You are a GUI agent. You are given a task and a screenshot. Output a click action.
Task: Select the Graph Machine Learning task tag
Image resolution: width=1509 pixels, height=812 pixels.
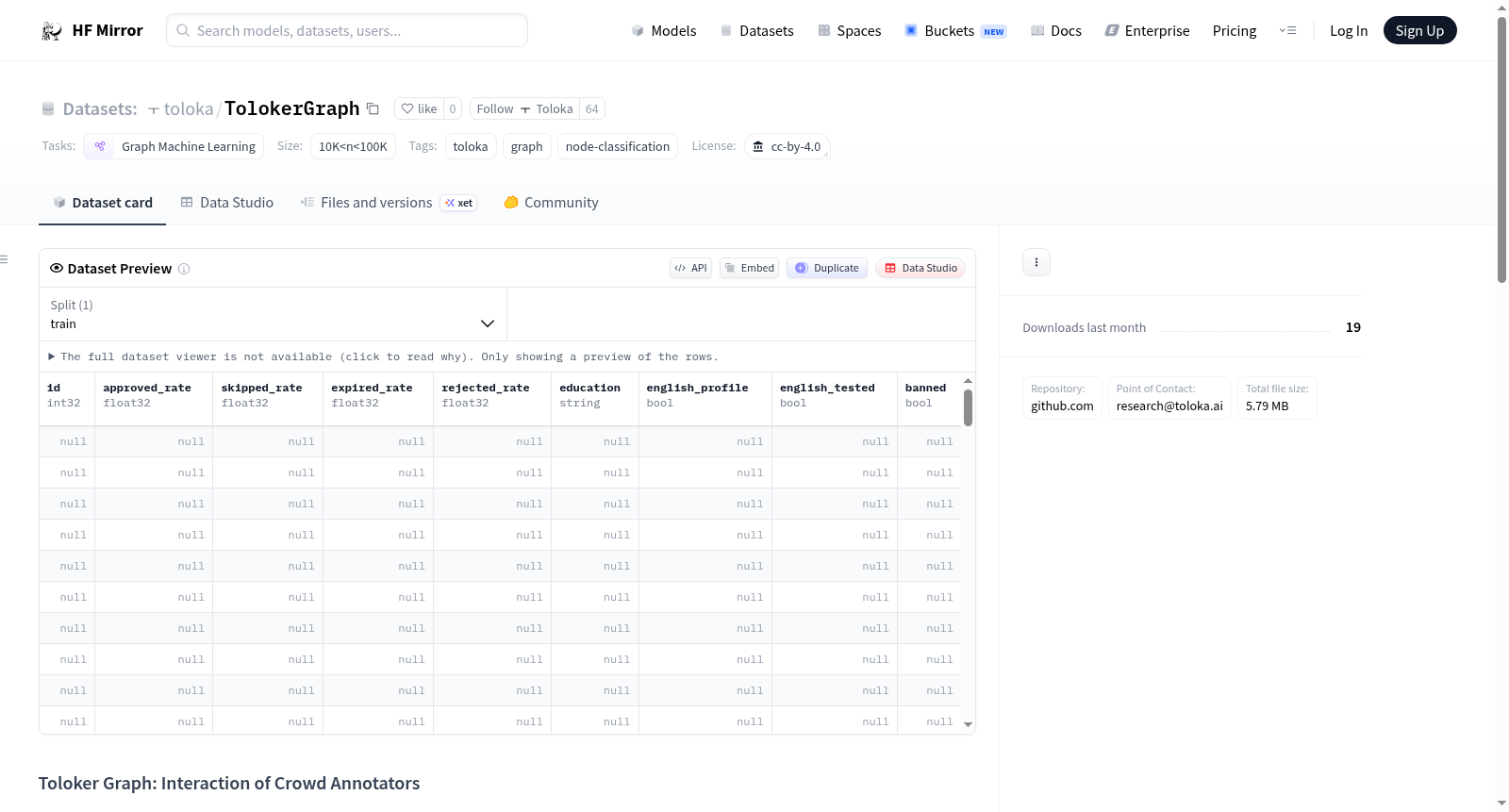[174, 146]
